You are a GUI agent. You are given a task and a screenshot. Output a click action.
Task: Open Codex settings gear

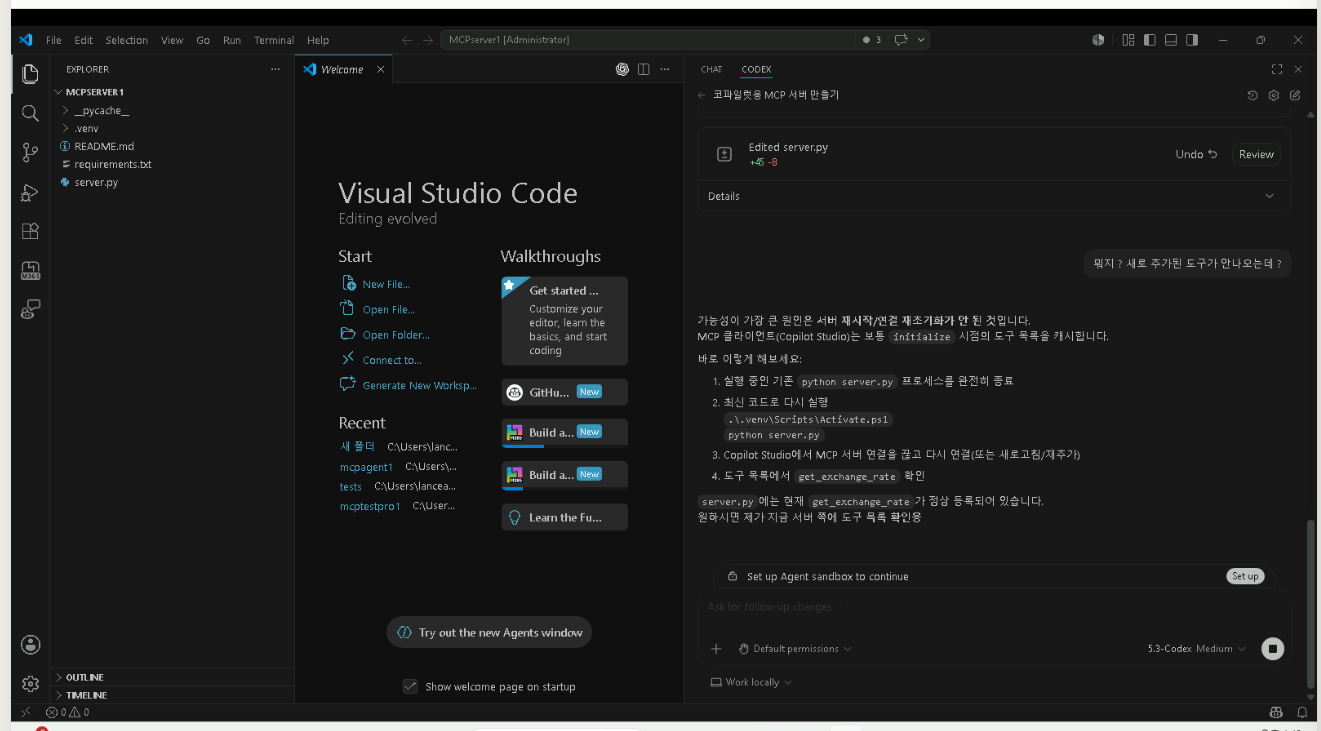(1274, 95)
